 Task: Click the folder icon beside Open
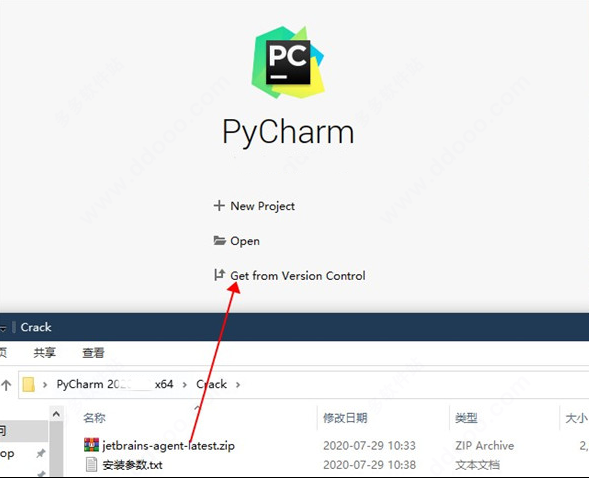(x=219, y=240)
